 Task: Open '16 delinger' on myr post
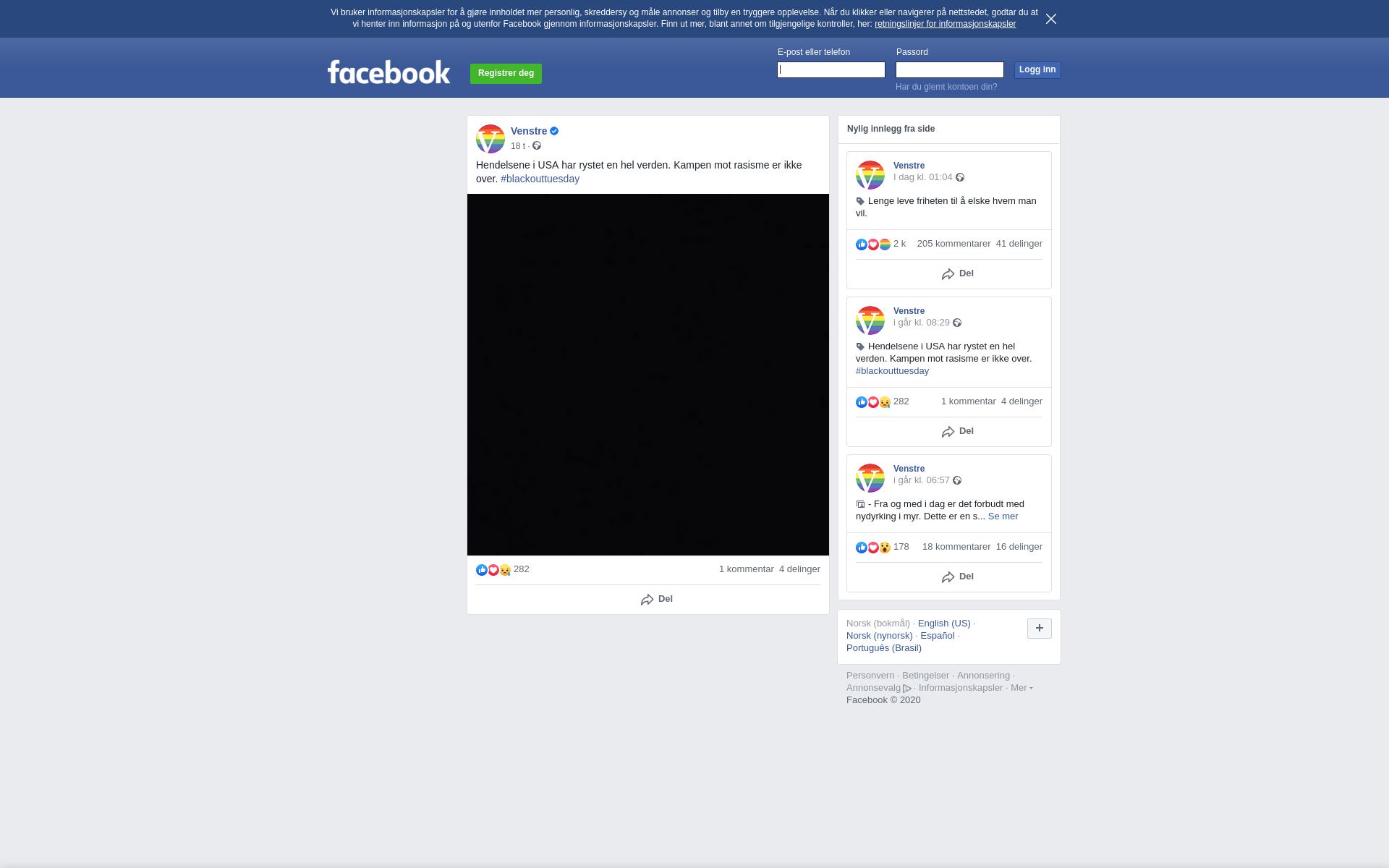(1019, 547)
